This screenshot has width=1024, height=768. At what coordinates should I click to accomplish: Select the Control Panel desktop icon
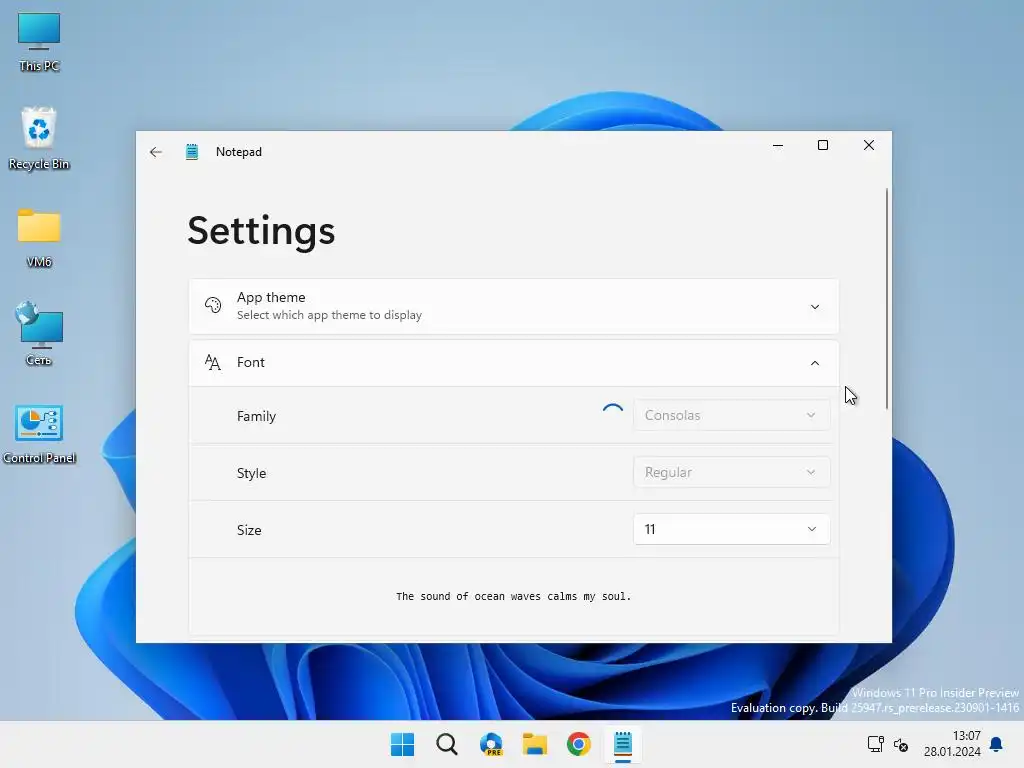coord(39,434)
